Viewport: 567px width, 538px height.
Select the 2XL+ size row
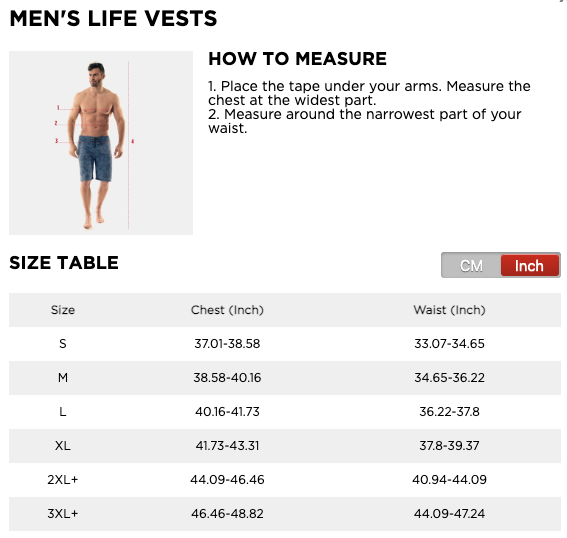[285, 479]
